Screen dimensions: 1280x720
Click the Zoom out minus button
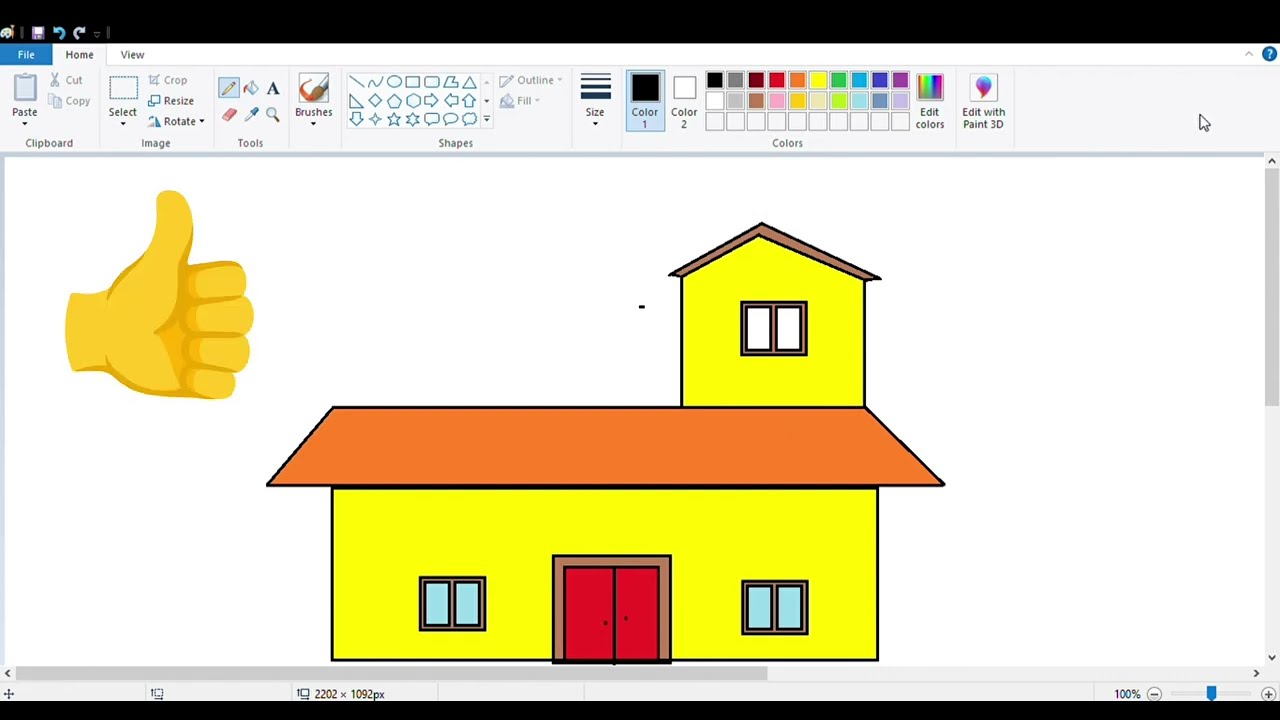pos(1154,694)
